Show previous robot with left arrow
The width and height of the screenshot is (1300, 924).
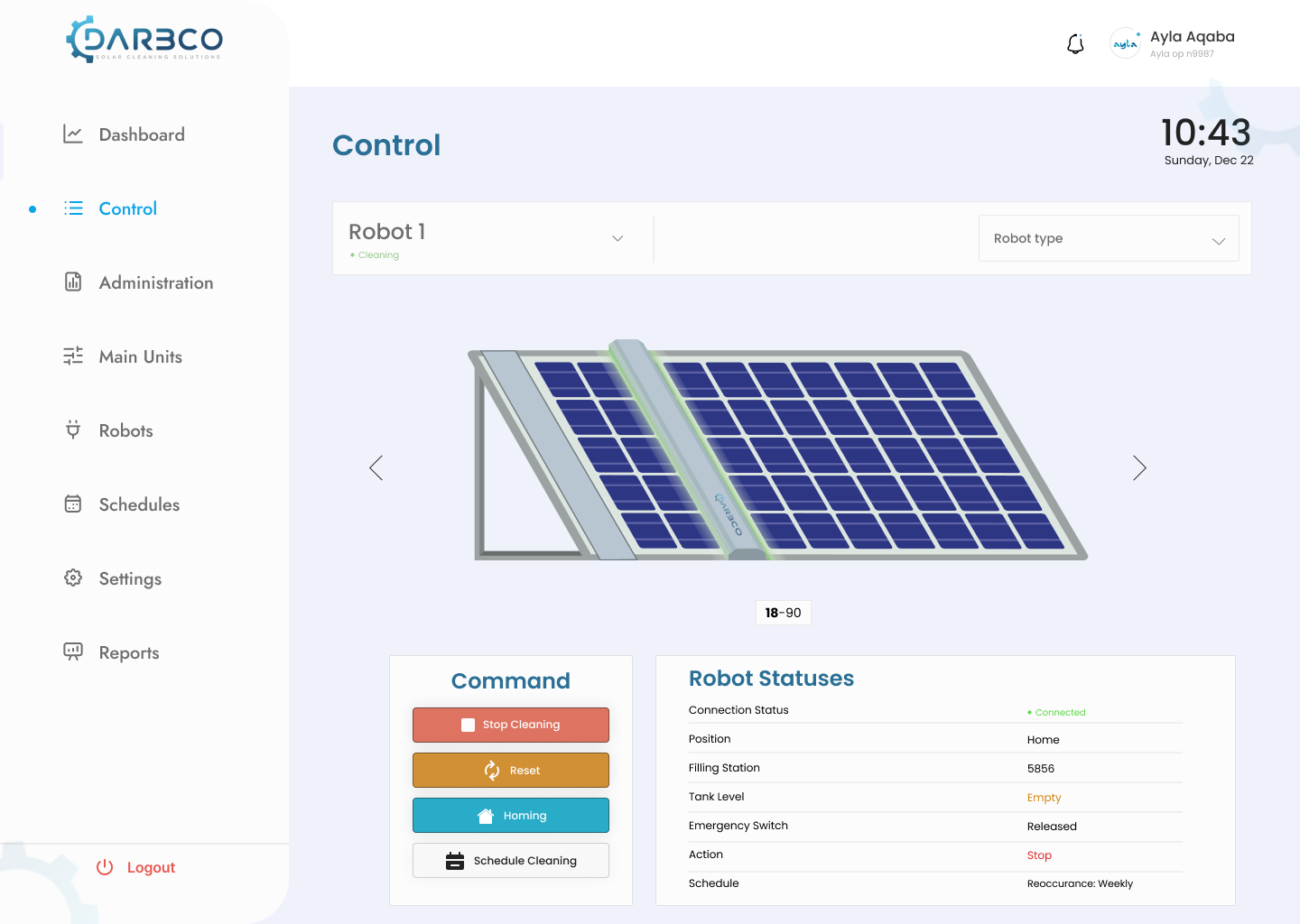(376, 467)
